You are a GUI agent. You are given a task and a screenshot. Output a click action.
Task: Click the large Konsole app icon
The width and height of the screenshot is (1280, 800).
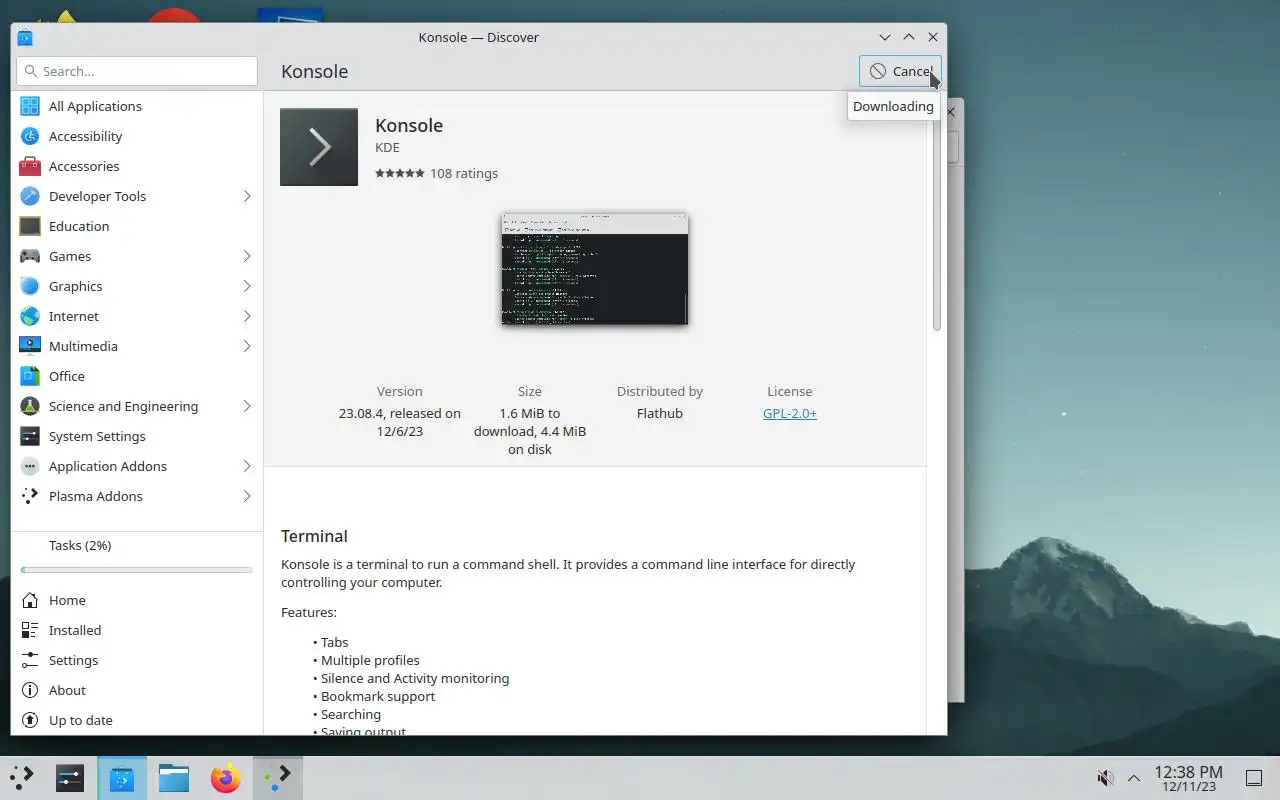(x=319, y=147)
